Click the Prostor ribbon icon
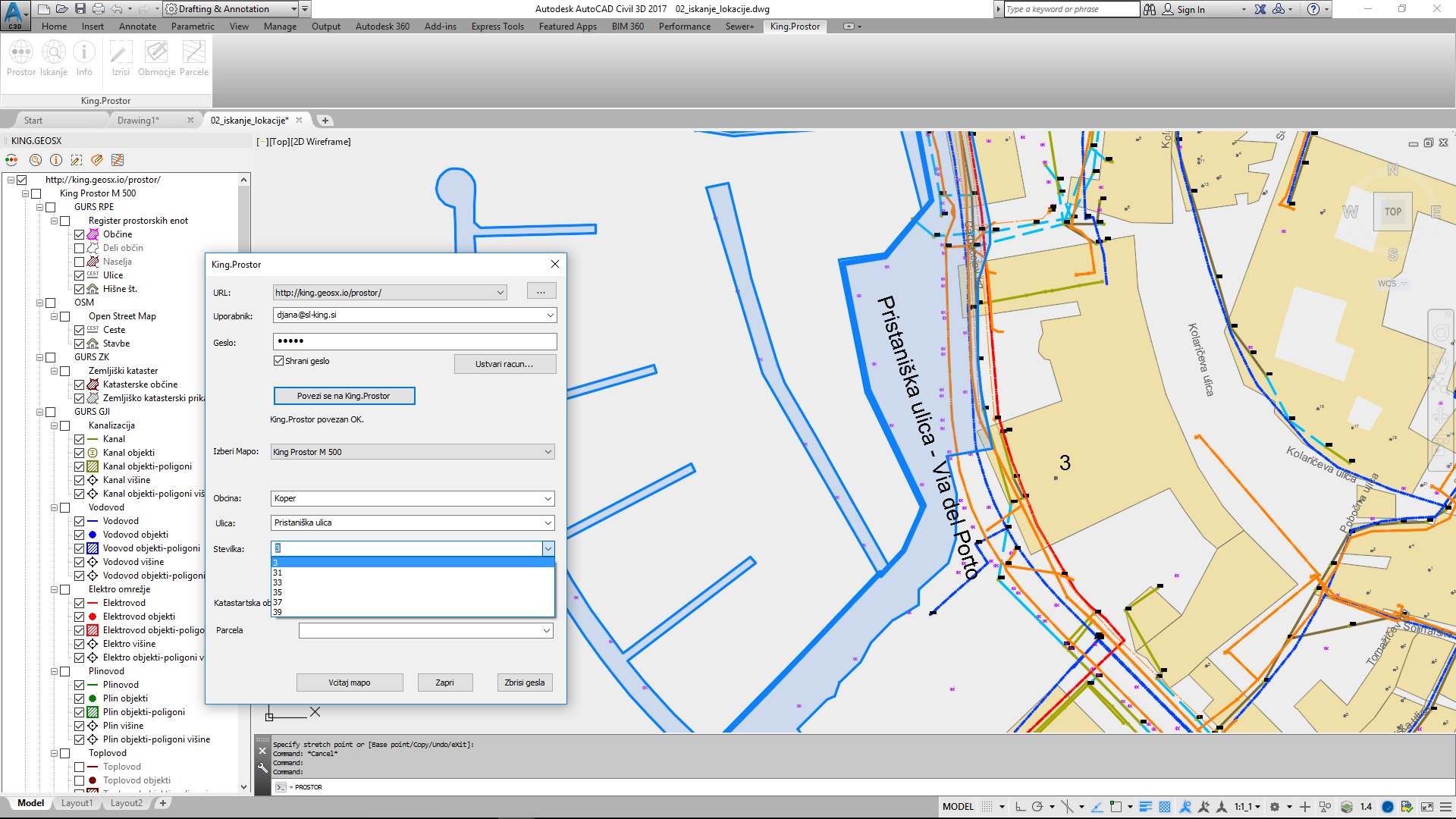 coord(21,58)
